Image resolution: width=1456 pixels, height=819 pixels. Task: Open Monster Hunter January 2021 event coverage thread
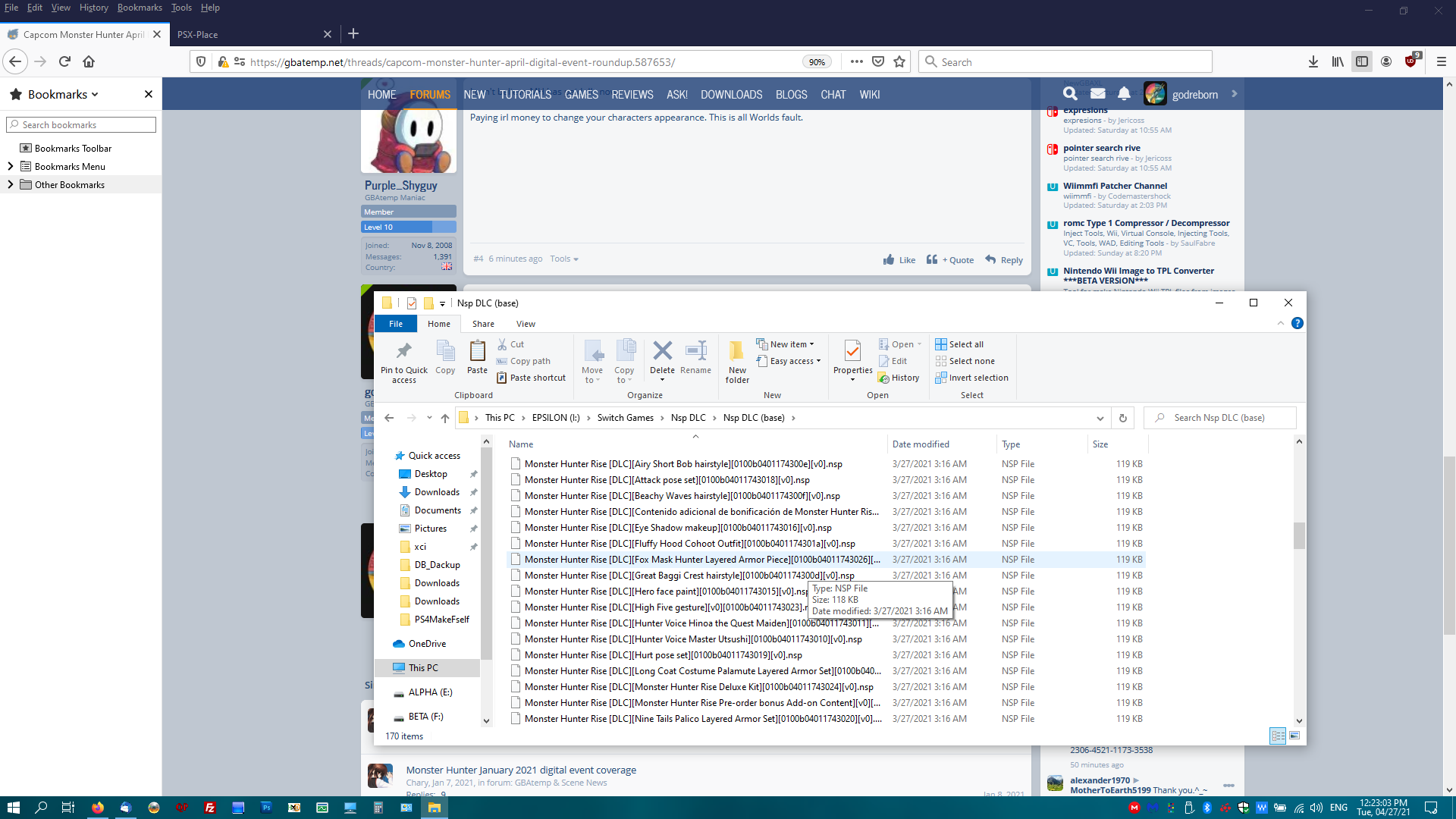tap(521, 770)
